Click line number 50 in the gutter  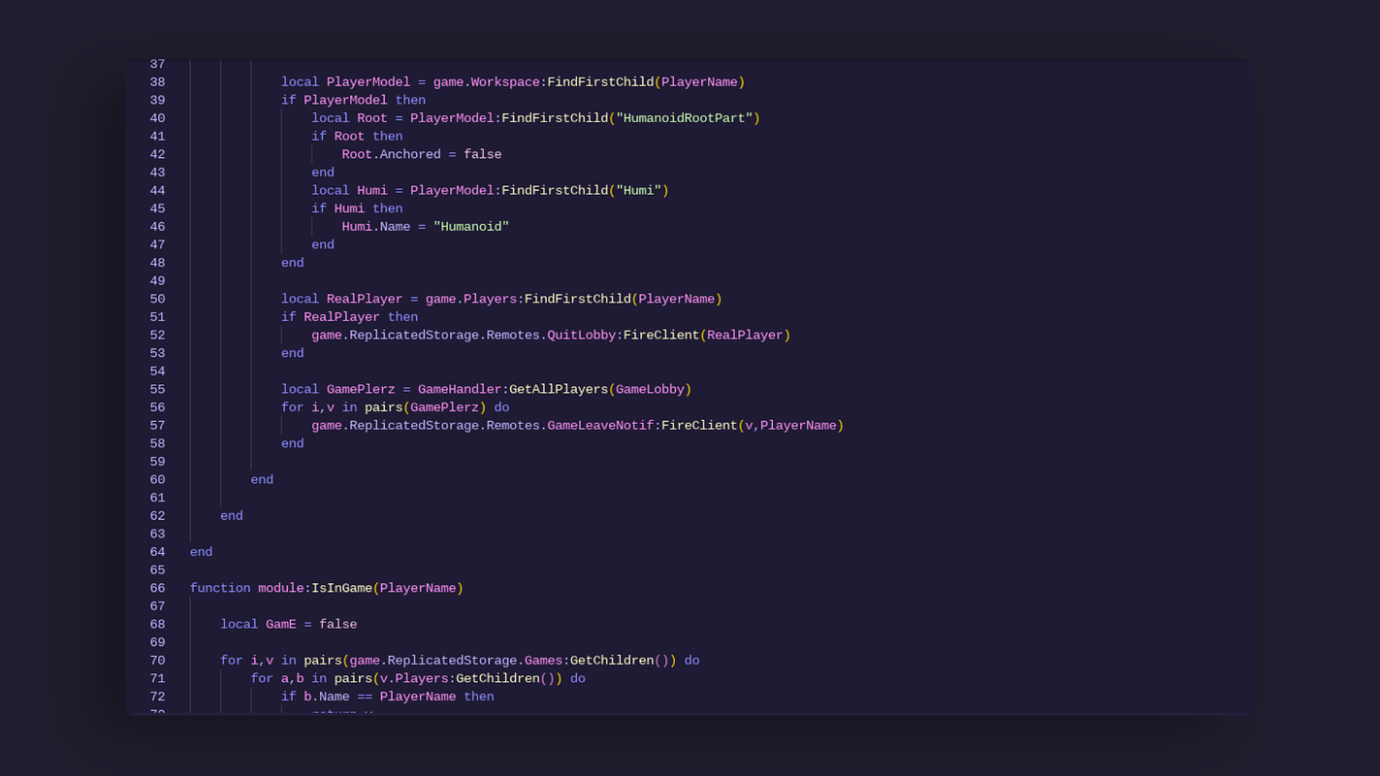157,298
